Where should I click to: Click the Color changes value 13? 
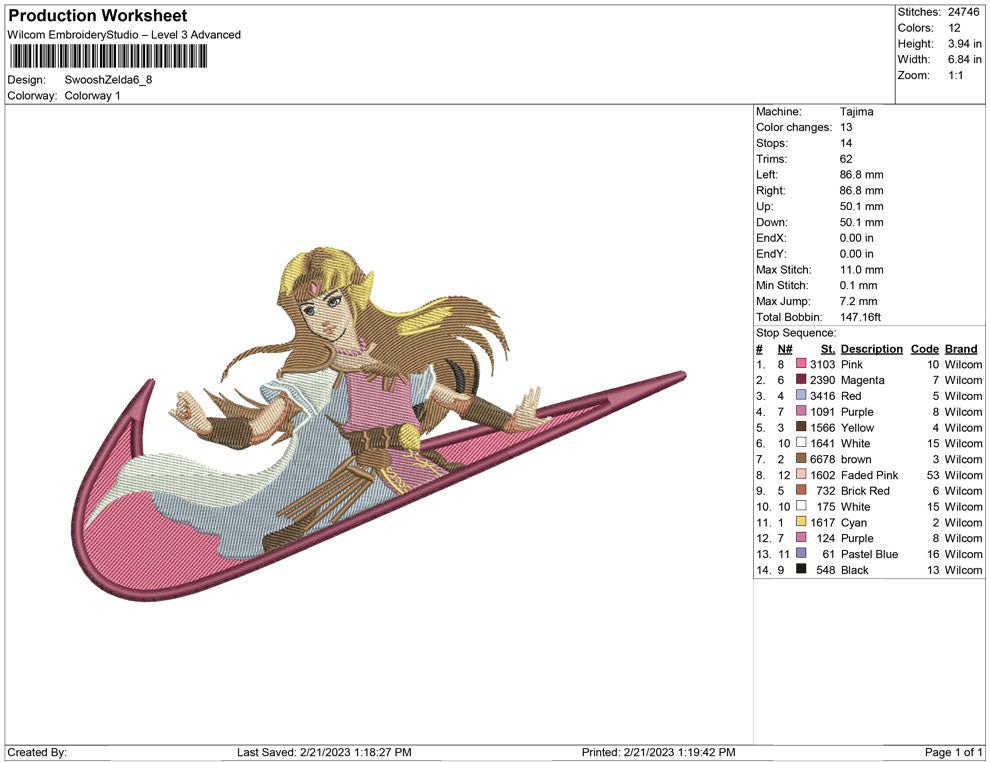(846, 127)
